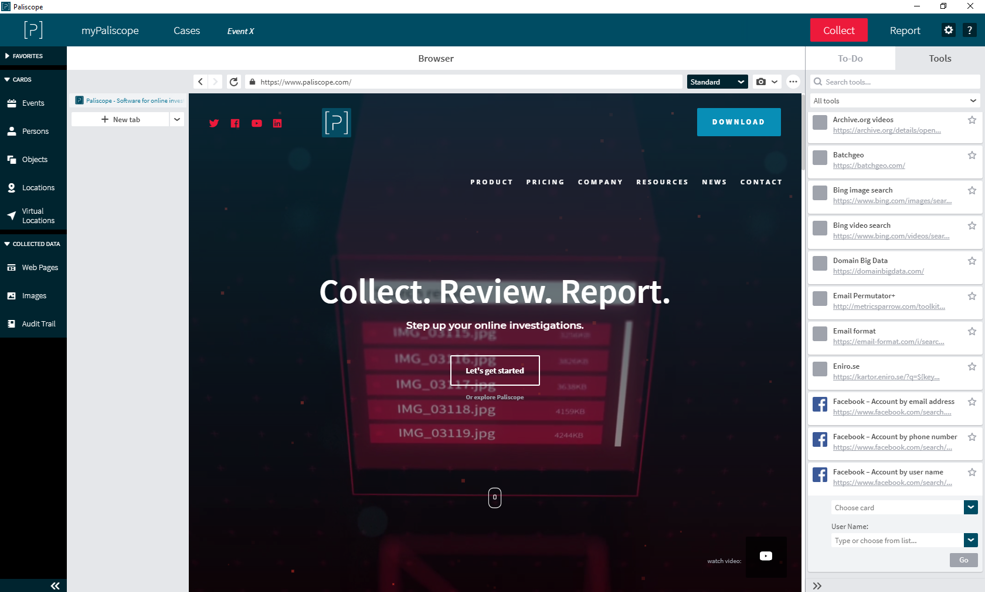Click the browser back arrow
The width and height of the screenshot is (985, 592).
200,82
